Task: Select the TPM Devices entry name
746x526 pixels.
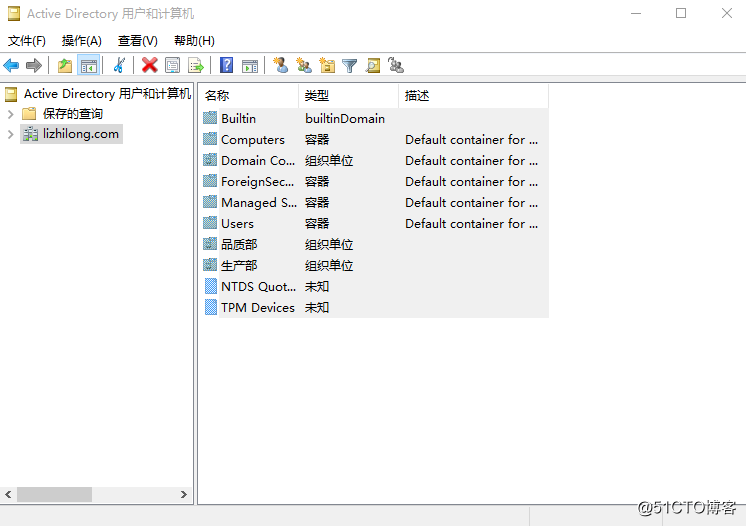Action: pyautogui.click(x=258, y=307)
